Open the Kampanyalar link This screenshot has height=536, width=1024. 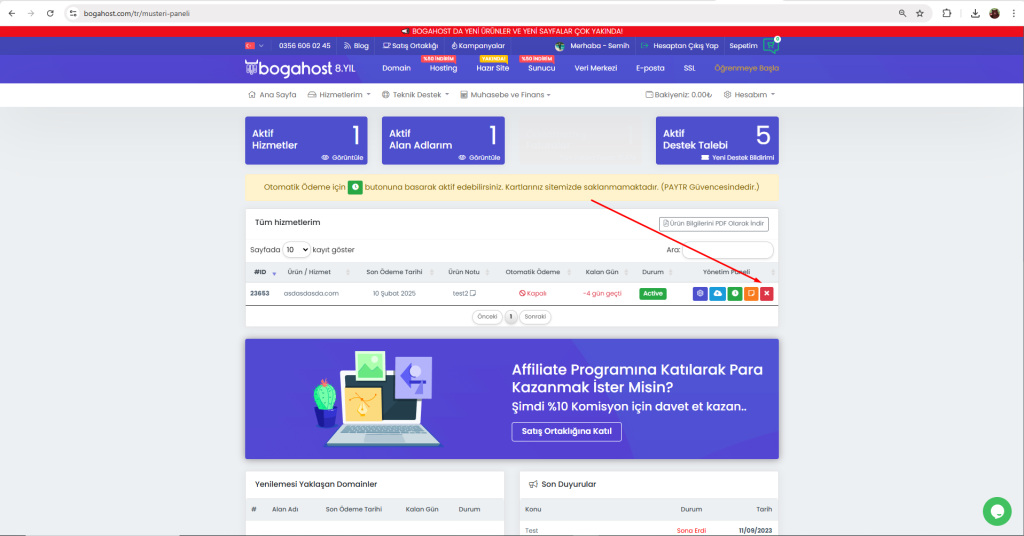pyautogui.click(x=478, y=46)
